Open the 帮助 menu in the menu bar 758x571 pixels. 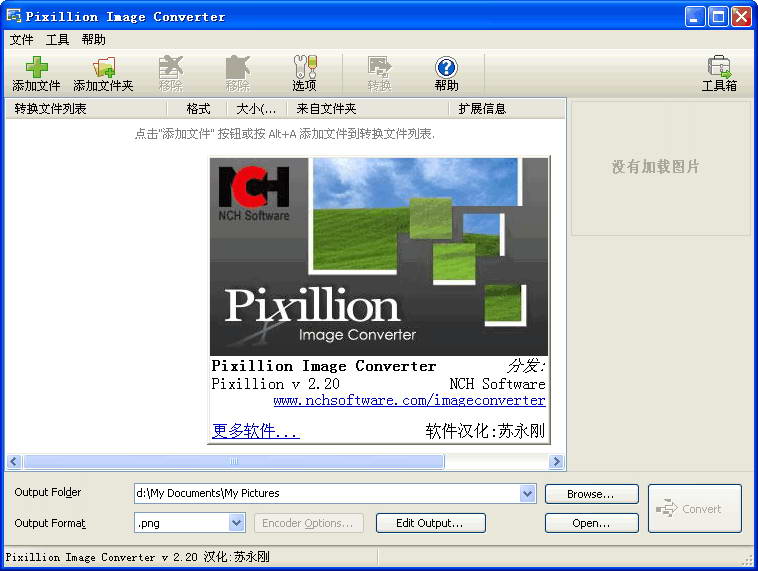(93, 40)
